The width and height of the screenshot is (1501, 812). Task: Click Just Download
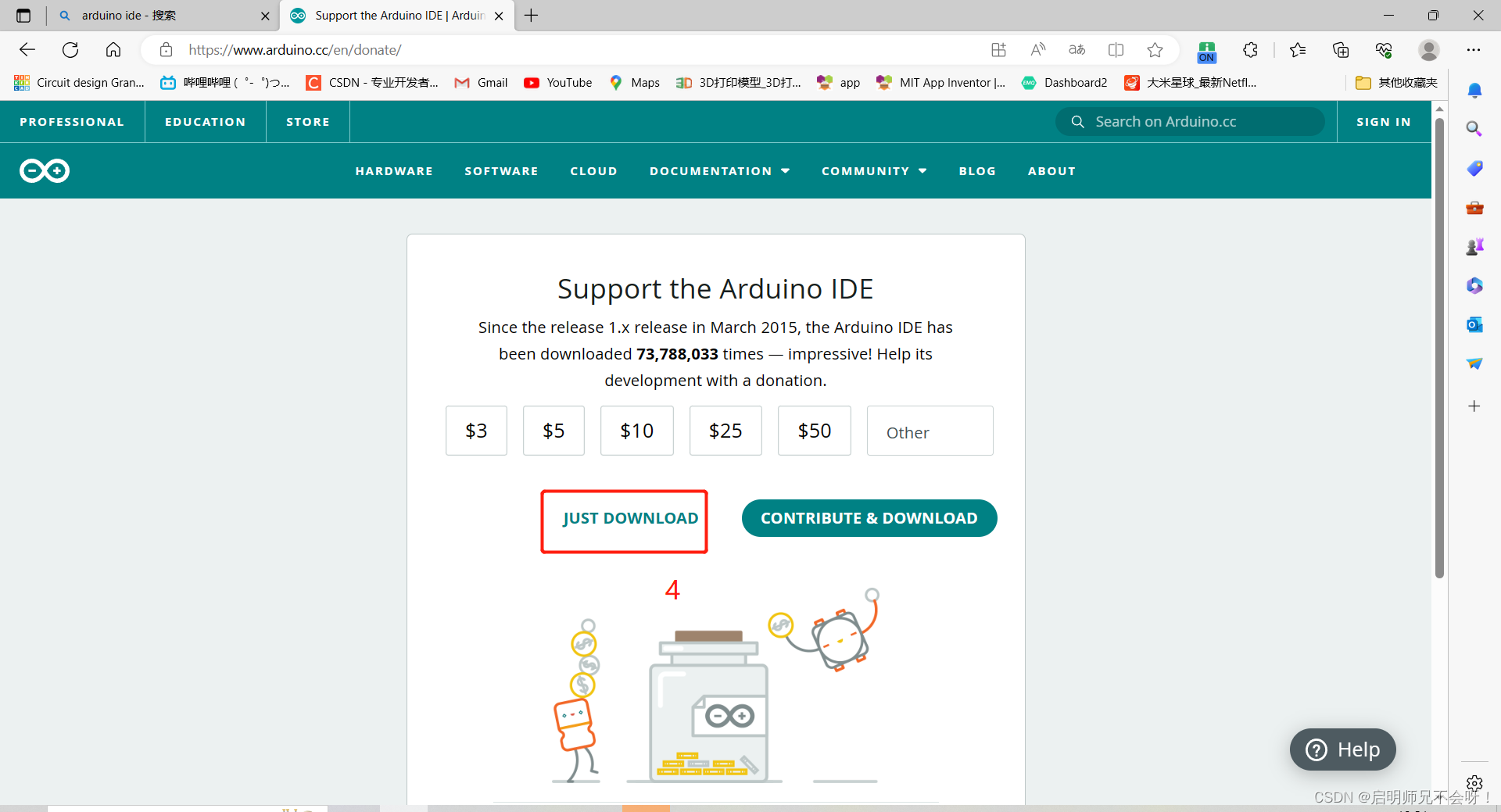click(x=630, y=518)
